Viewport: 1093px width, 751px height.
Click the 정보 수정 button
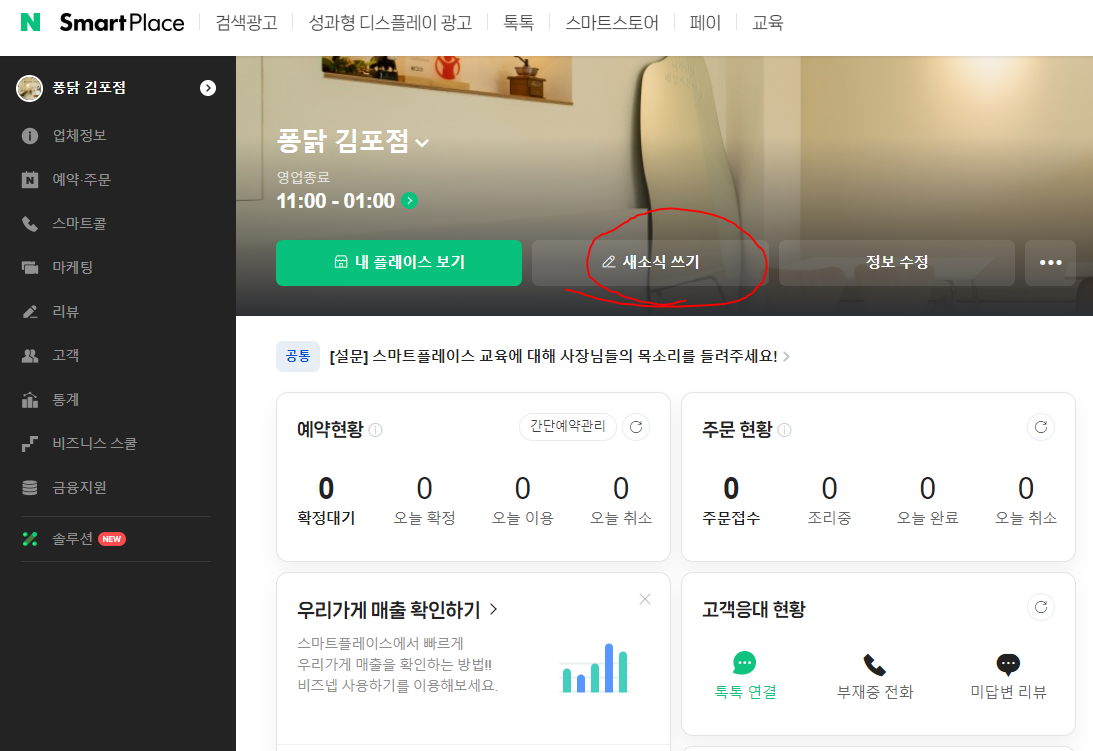pos(896,263)
